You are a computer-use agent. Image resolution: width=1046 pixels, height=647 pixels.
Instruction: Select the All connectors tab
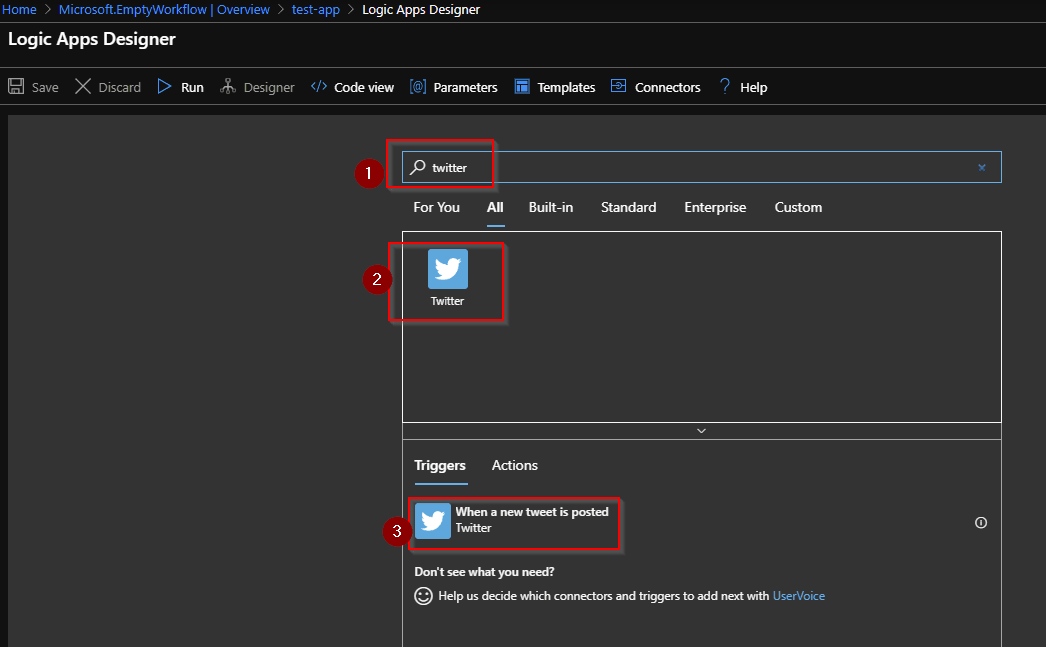495,207
